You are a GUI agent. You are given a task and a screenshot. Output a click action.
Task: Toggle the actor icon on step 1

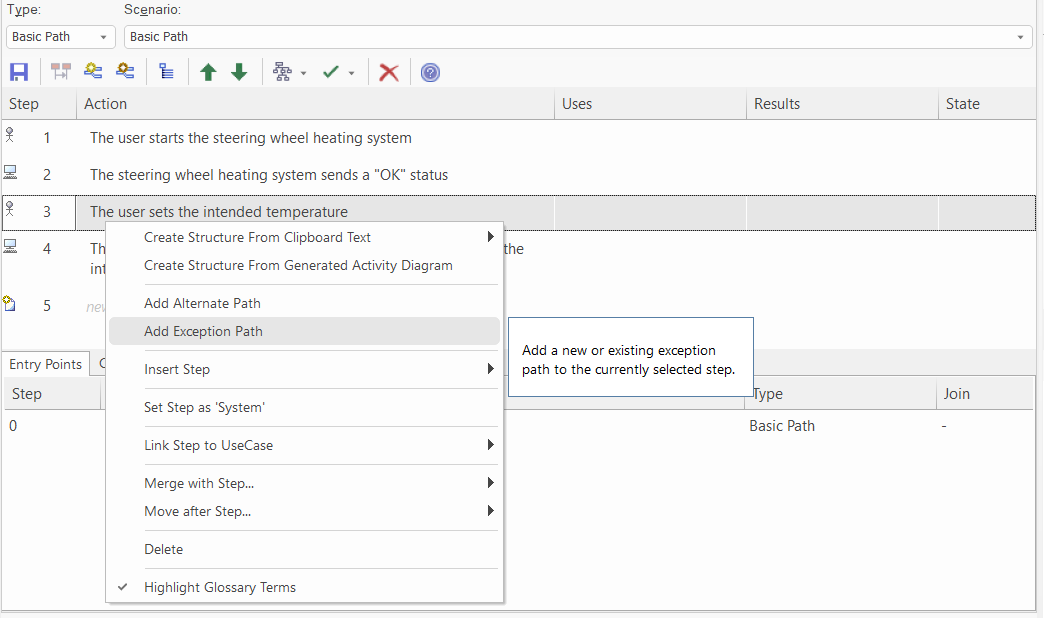pos(11,137)
